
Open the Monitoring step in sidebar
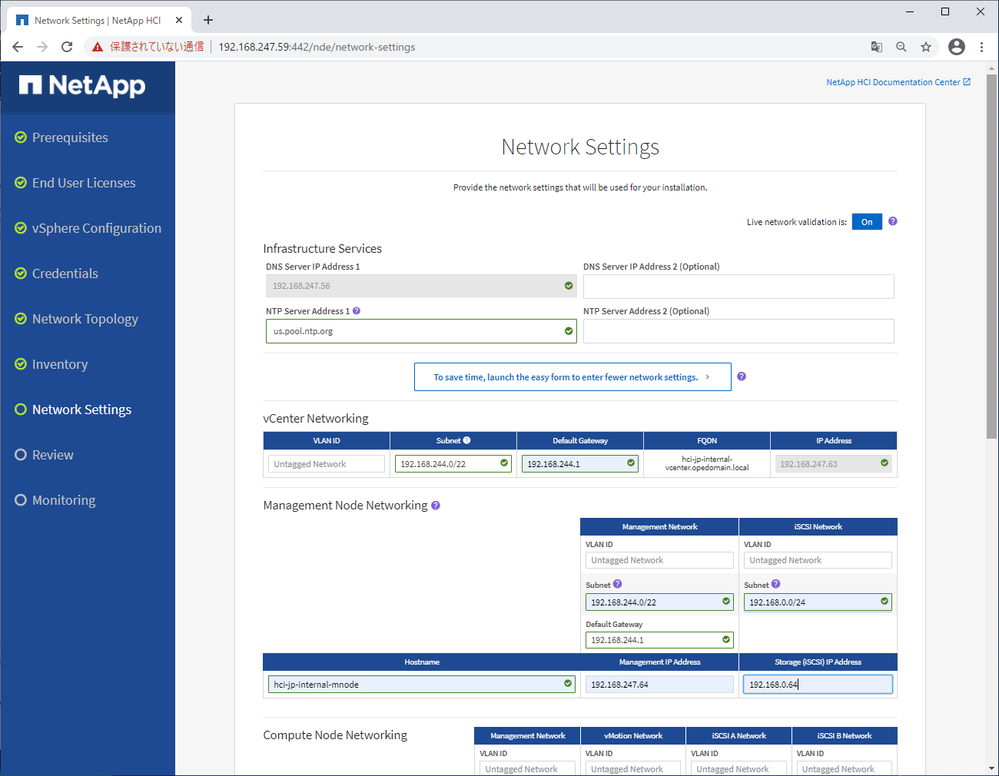click(x=63, y=500)
